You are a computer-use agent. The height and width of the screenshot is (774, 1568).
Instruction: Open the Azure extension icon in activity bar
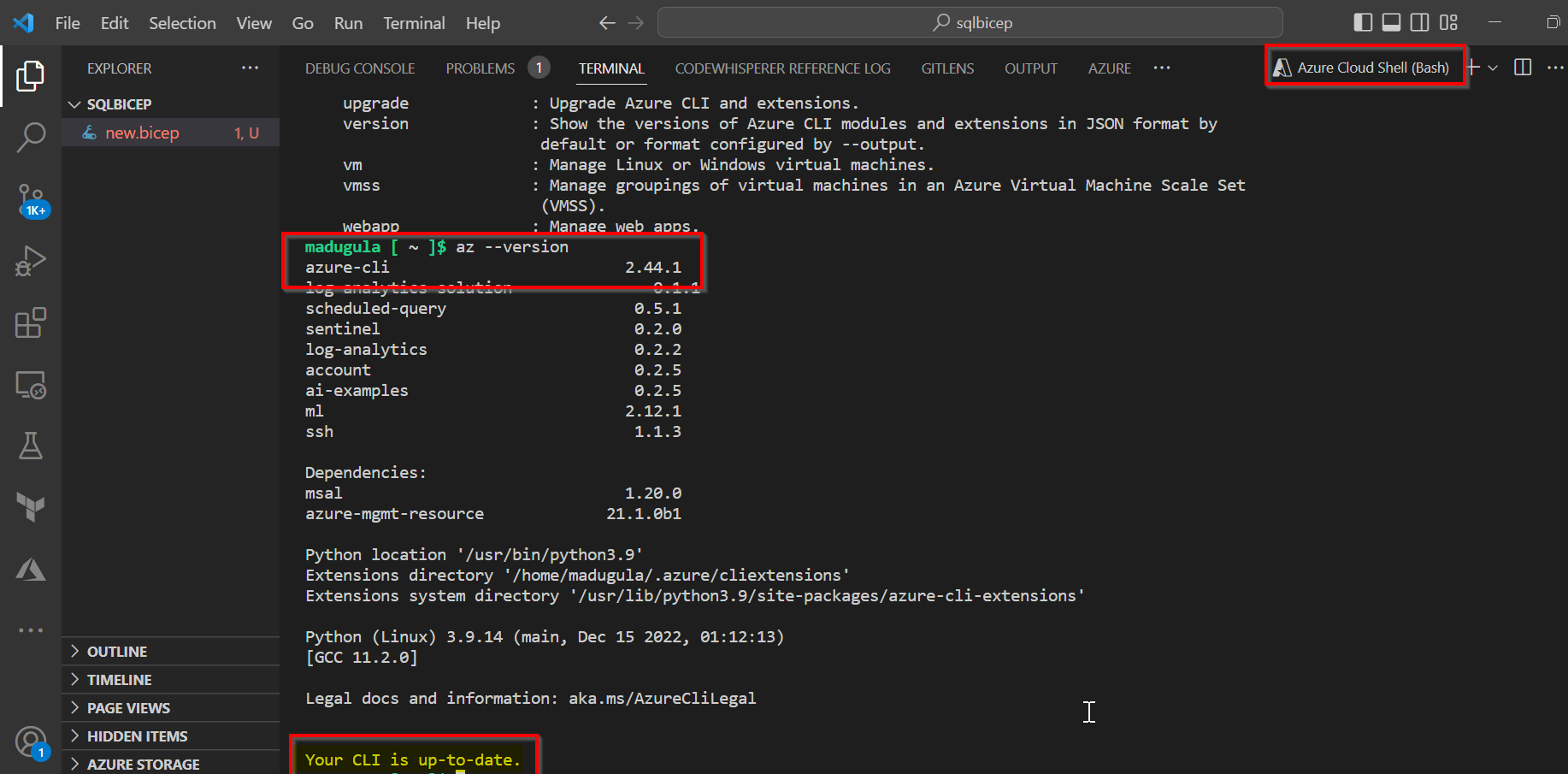(x=31, y=569)
